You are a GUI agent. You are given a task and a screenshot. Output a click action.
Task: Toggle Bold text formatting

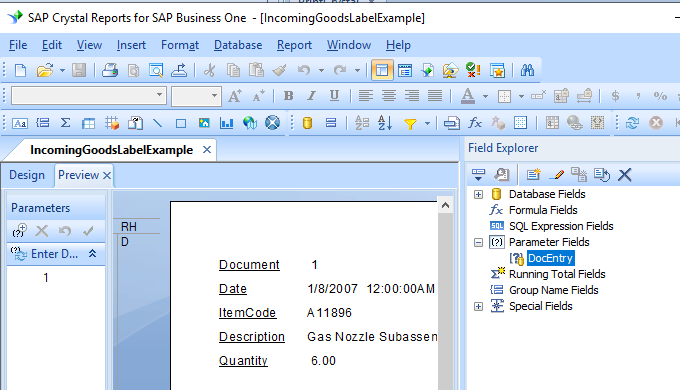(x=288, y=96)
